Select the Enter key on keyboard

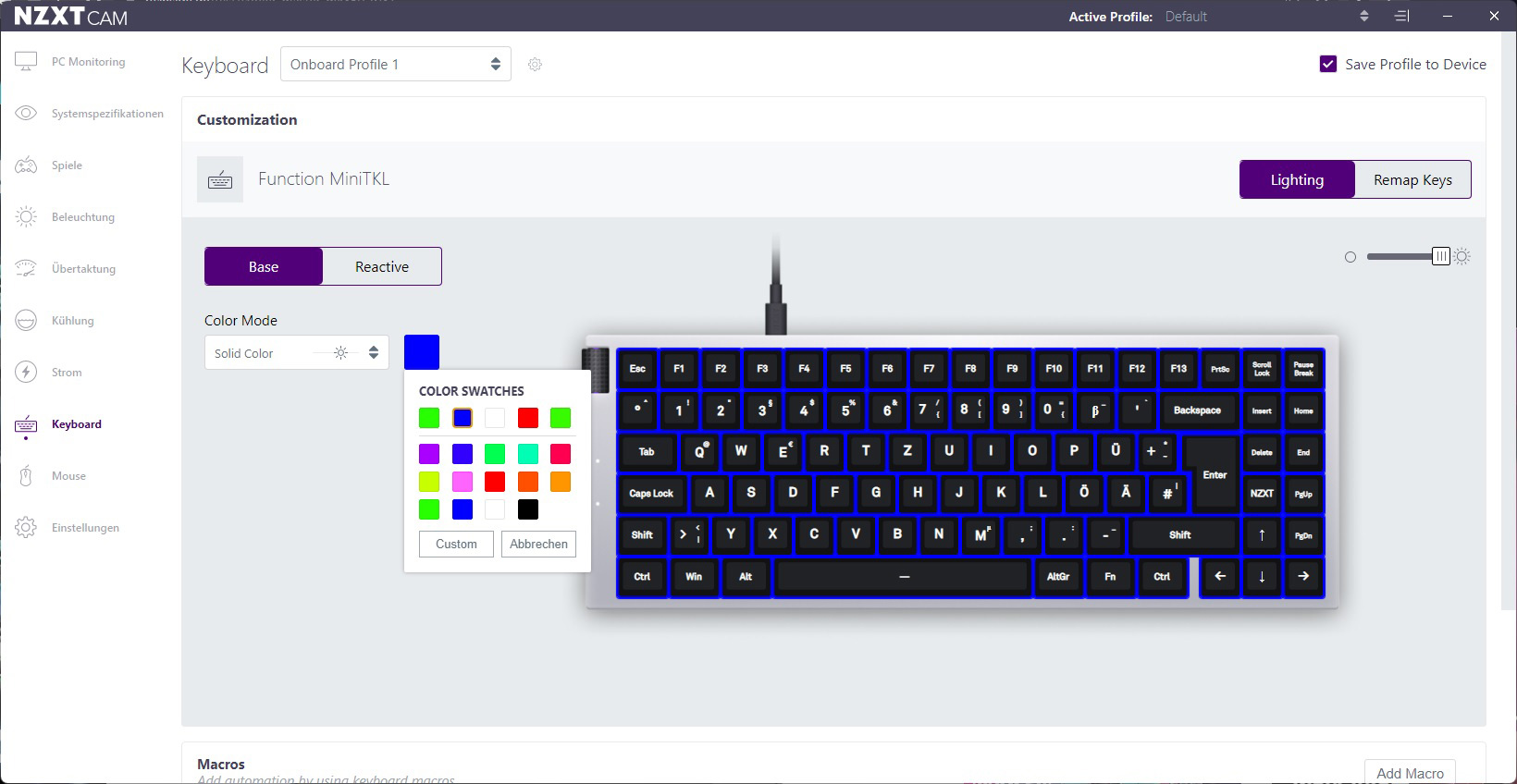(x=1215, y=473)
